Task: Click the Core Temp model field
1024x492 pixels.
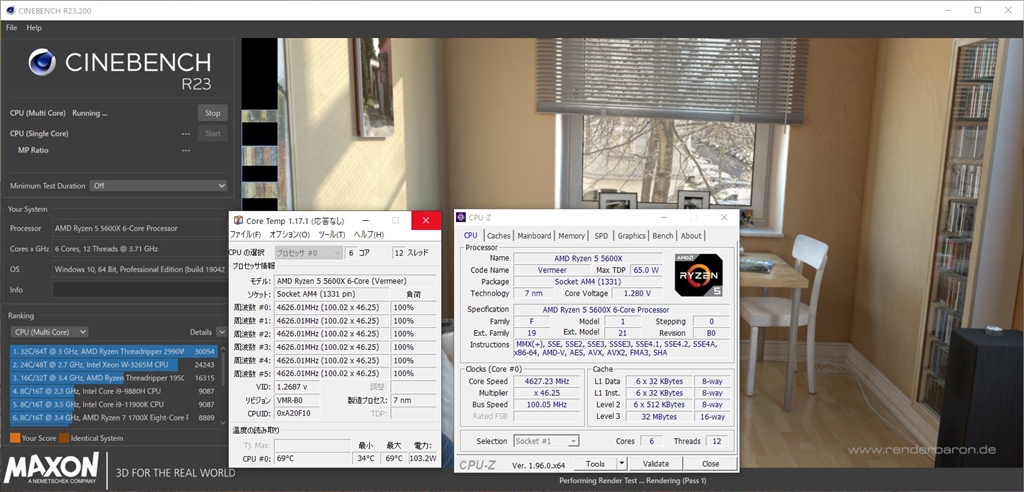Action: coord(355,281)
